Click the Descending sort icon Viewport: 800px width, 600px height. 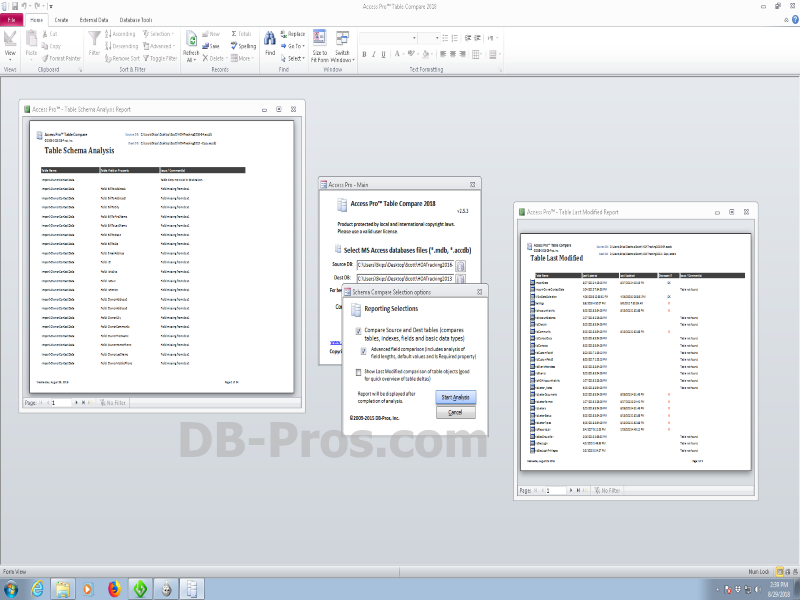(x=108, y=46)
